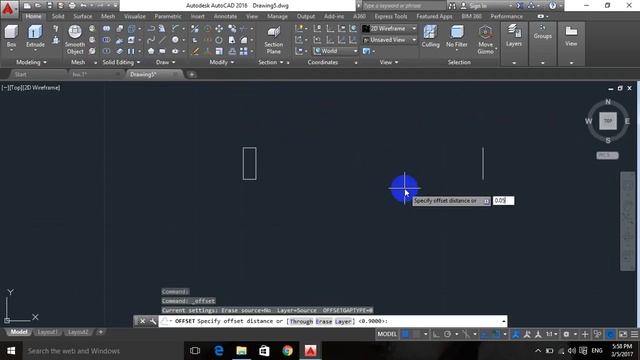This screenshot has width=640, height=360.
Task: Click the Array tool in Modify panel
Action: [244, 51]
